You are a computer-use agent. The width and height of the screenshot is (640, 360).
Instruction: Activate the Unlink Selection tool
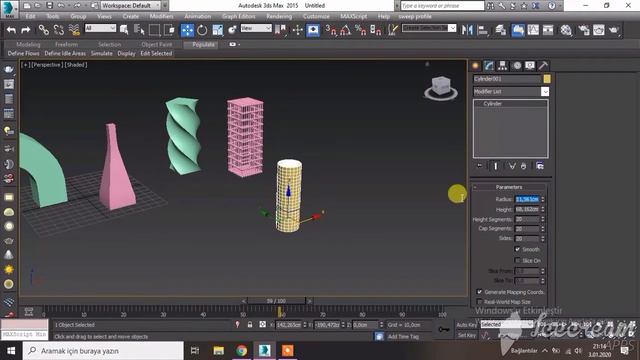pyautogui.click(x=59, y=30)
